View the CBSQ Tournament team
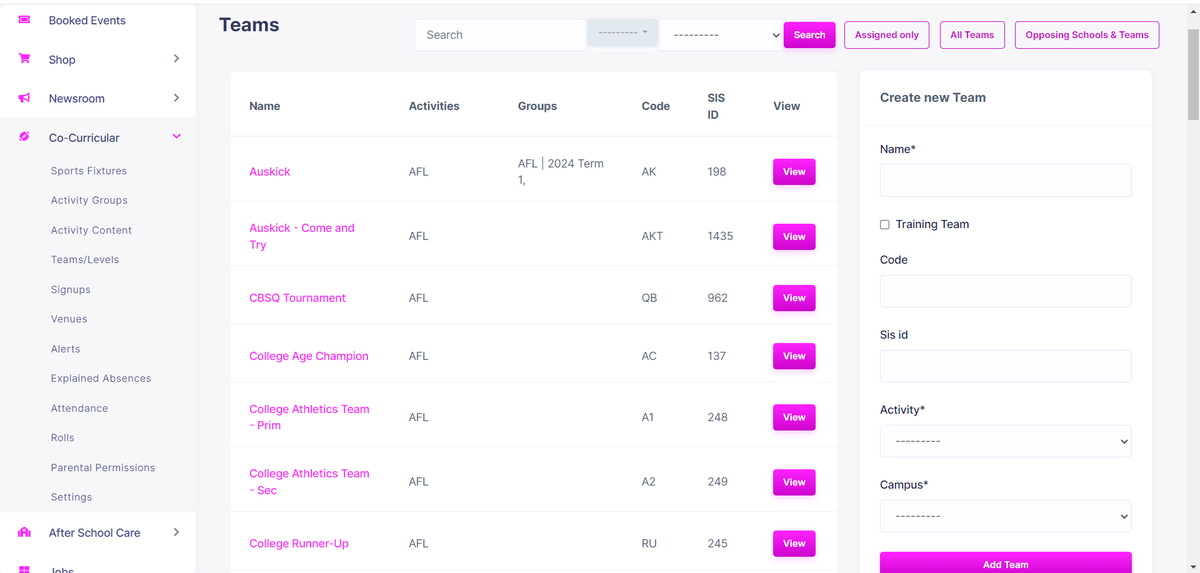This screenshot has height=573, width=1200. point(794,298)
